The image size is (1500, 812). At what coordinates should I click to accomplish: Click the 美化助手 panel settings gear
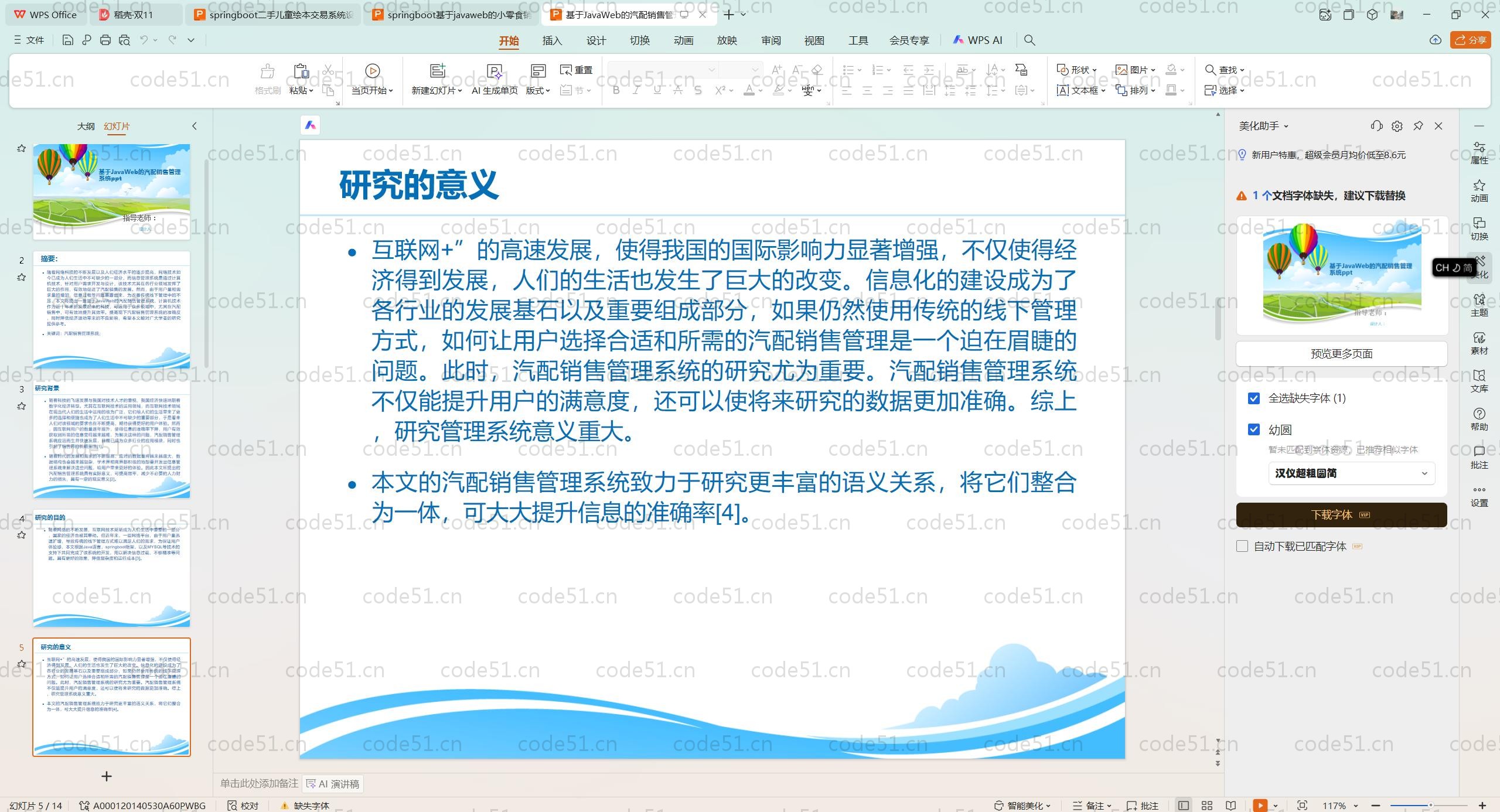1397,126
